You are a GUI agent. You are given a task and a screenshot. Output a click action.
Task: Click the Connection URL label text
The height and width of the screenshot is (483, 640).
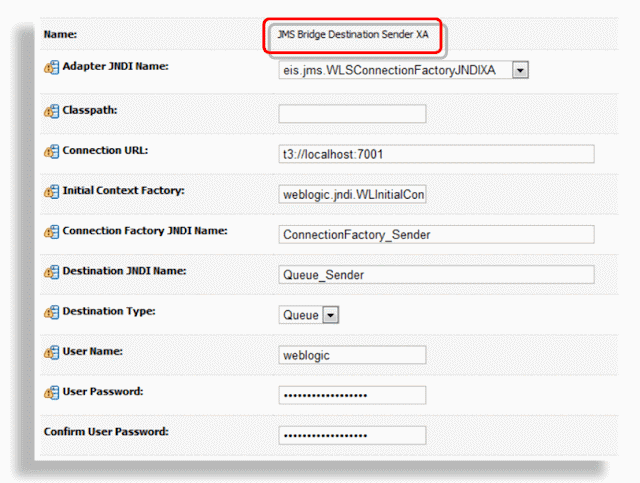point(105,150)
